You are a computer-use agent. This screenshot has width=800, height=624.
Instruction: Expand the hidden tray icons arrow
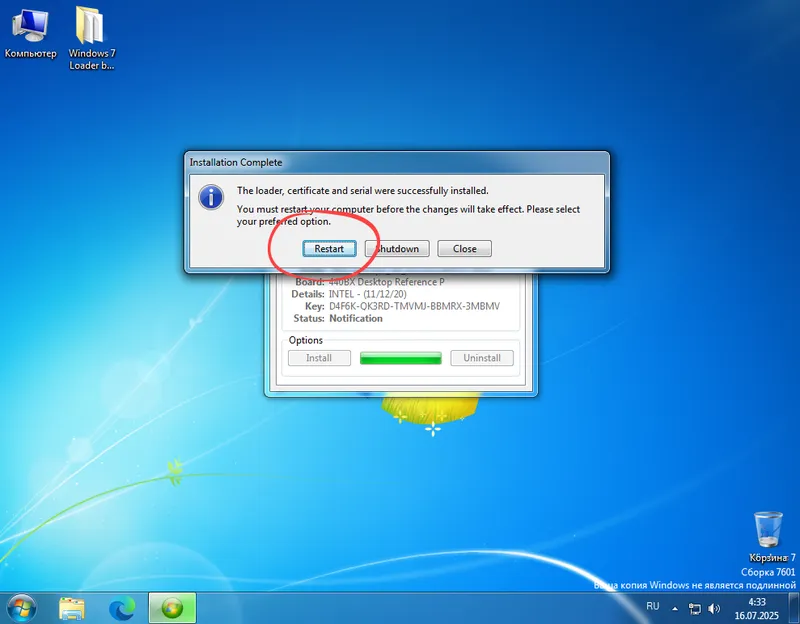(673, 607)
